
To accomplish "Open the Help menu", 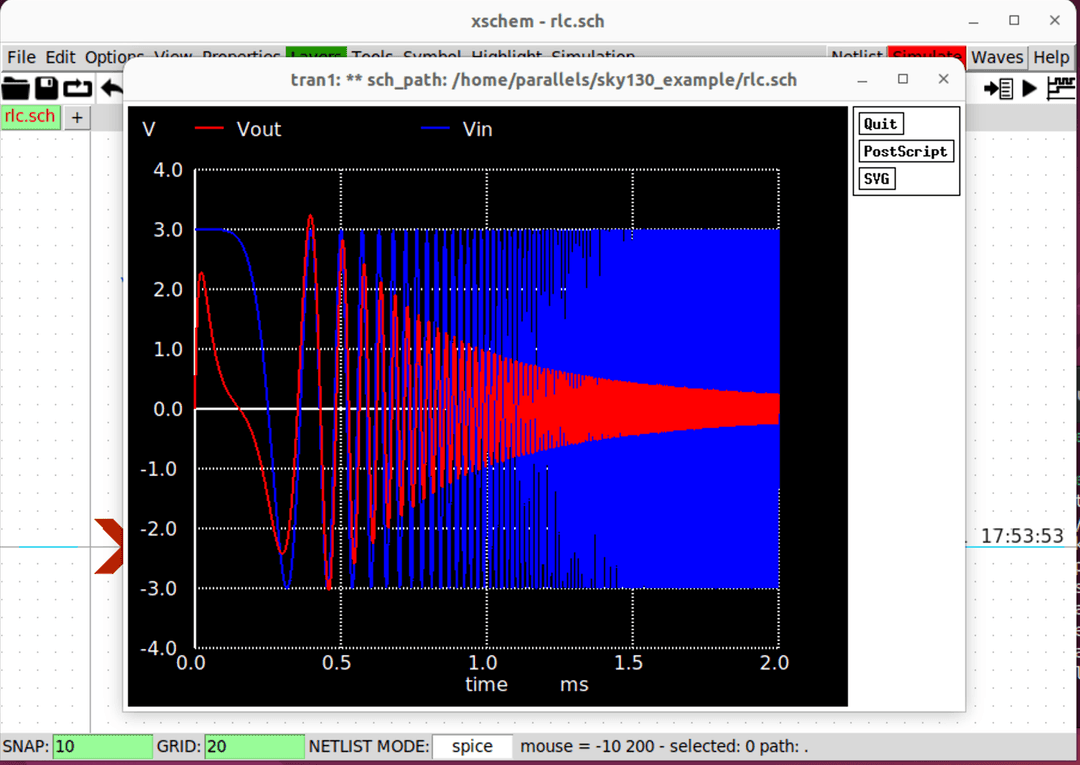I will click(1051, 57).
